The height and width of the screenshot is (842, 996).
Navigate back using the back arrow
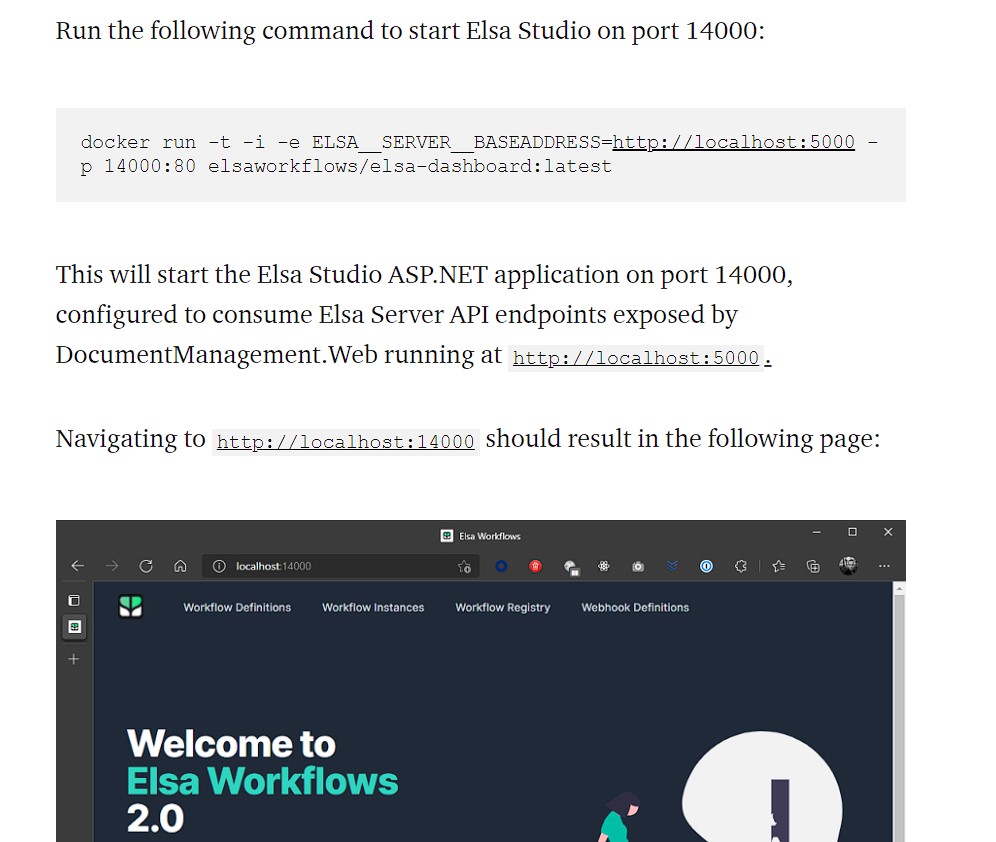click(x=77, y=565)
